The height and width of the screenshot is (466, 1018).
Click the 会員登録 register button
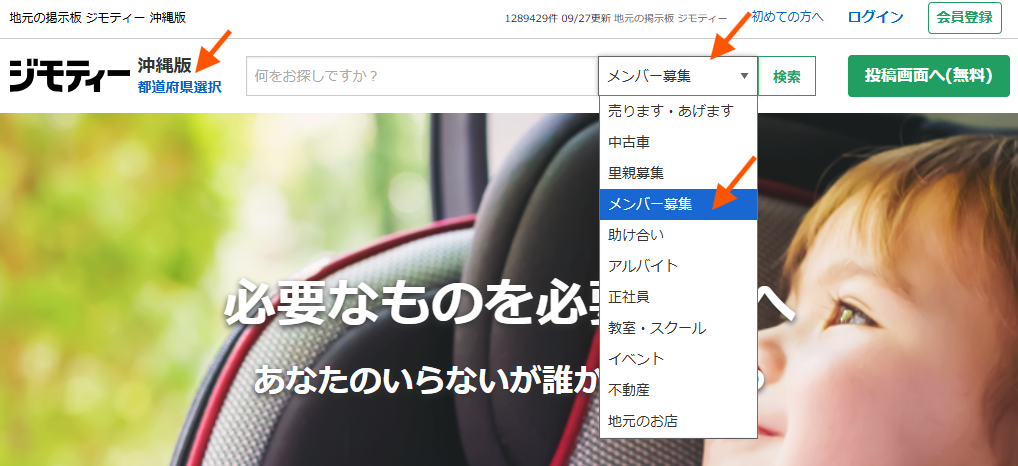964,18
